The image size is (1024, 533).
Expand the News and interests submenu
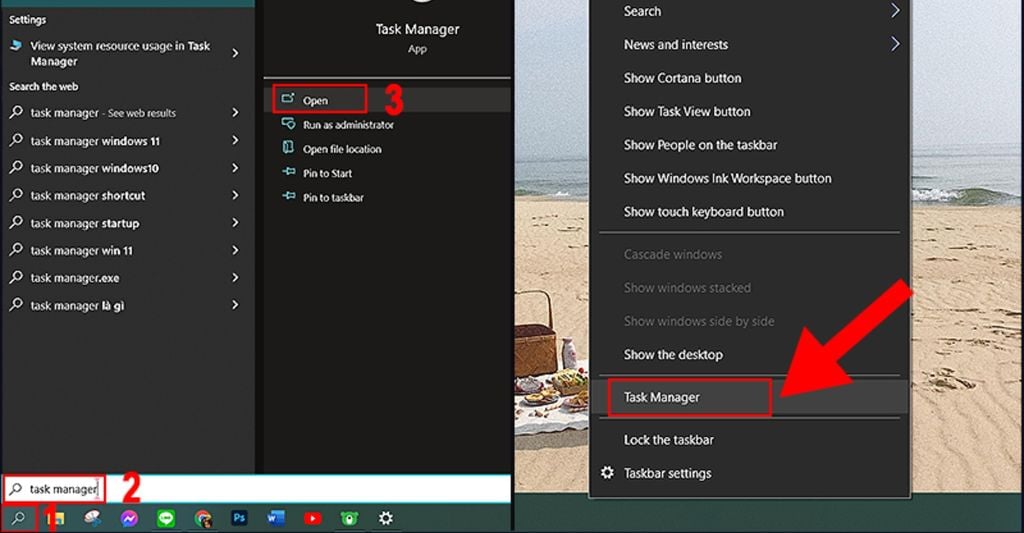tap(894, 44)
